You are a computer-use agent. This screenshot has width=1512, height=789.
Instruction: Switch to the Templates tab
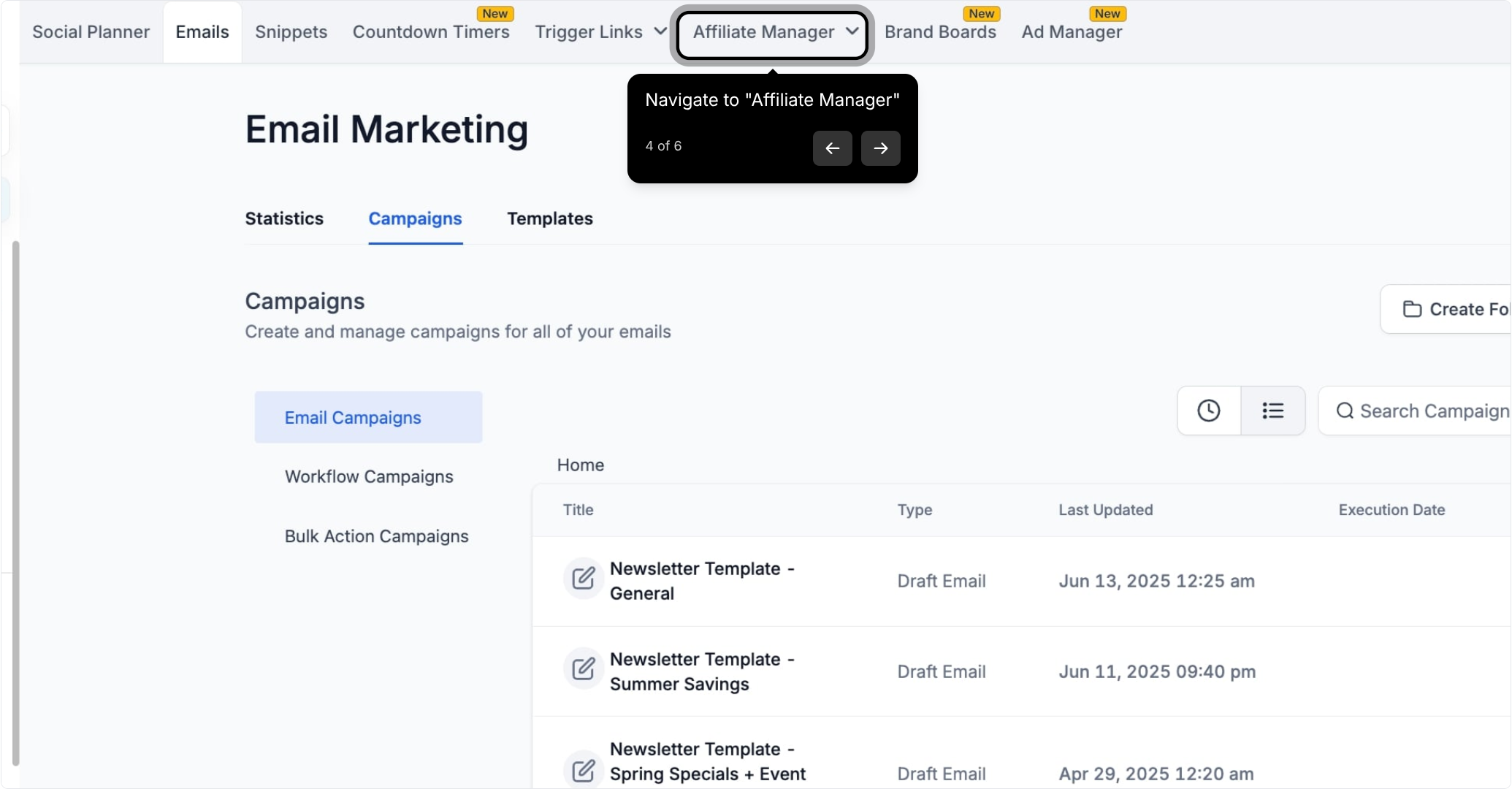coord(550,218)
